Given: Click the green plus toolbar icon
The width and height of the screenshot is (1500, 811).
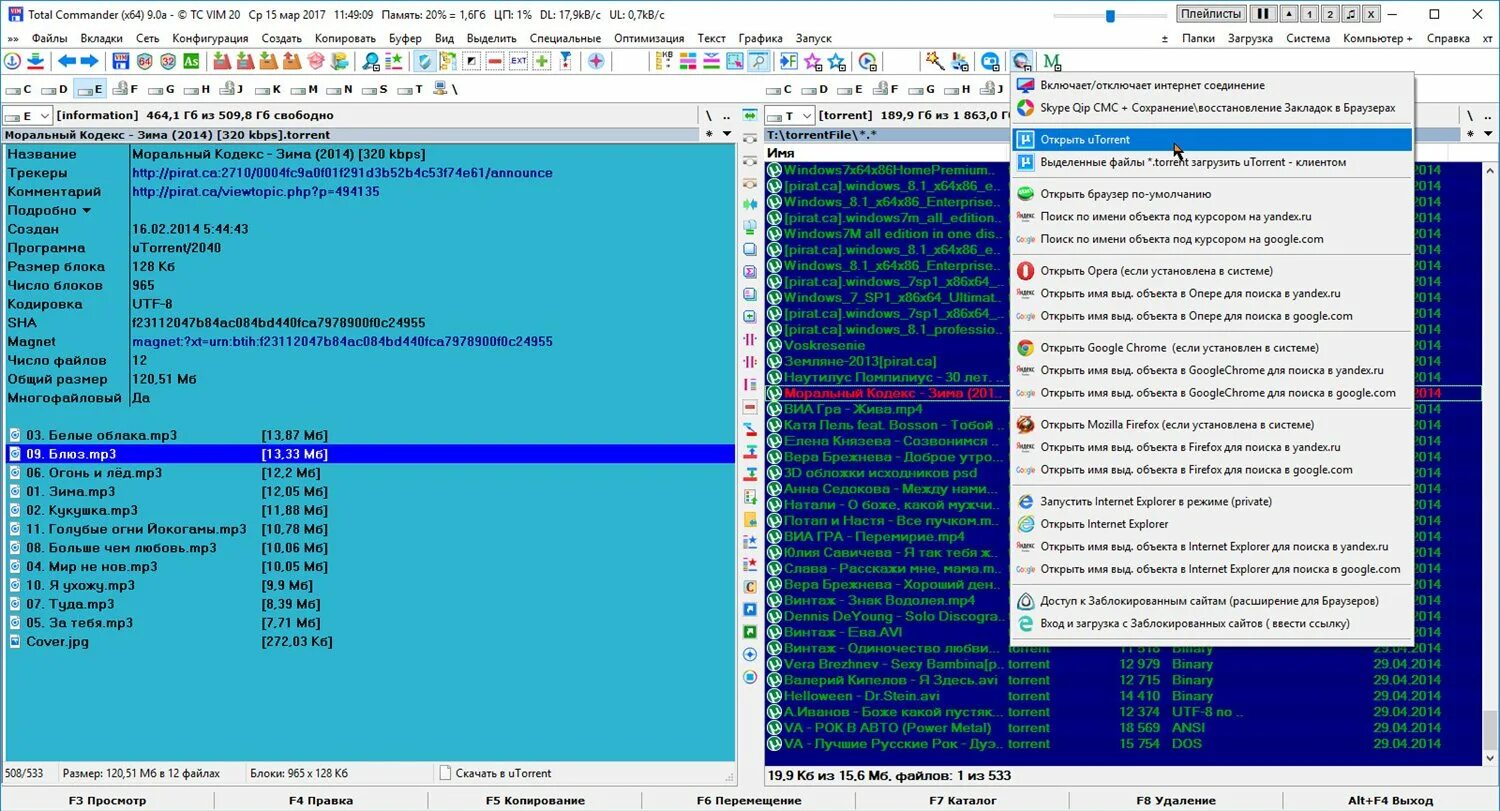Looking at the screenshot, I should click(x=542, y=61).
